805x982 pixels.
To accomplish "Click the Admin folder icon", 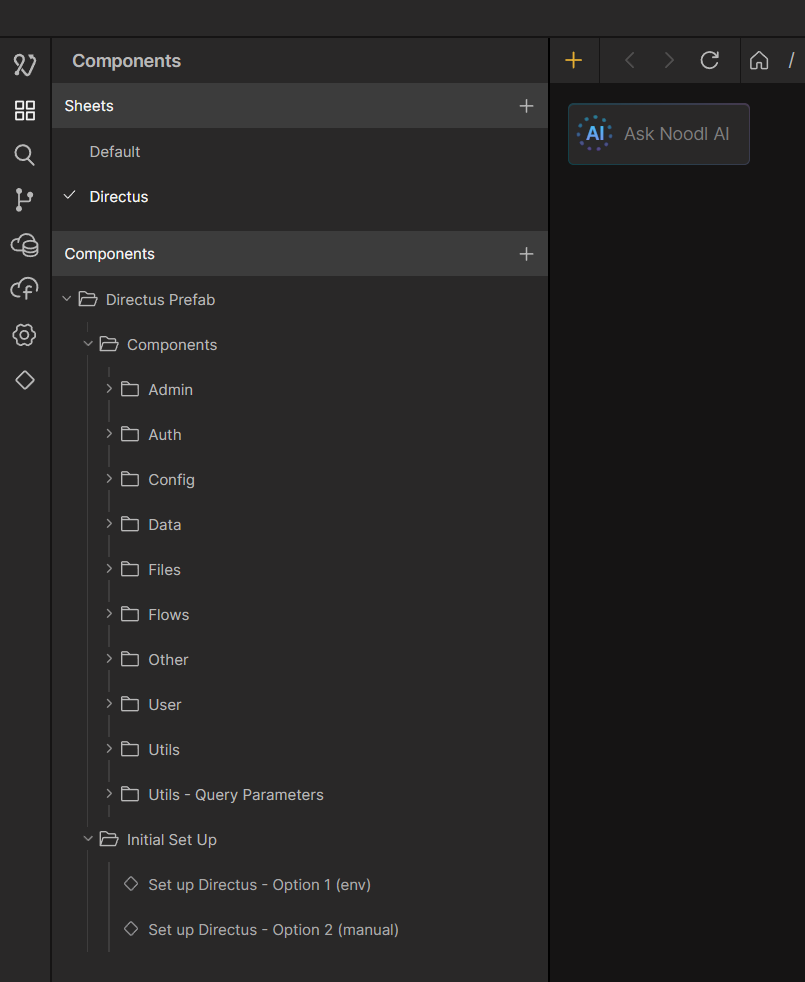I will pyautogui.click(x=130, y=389).
